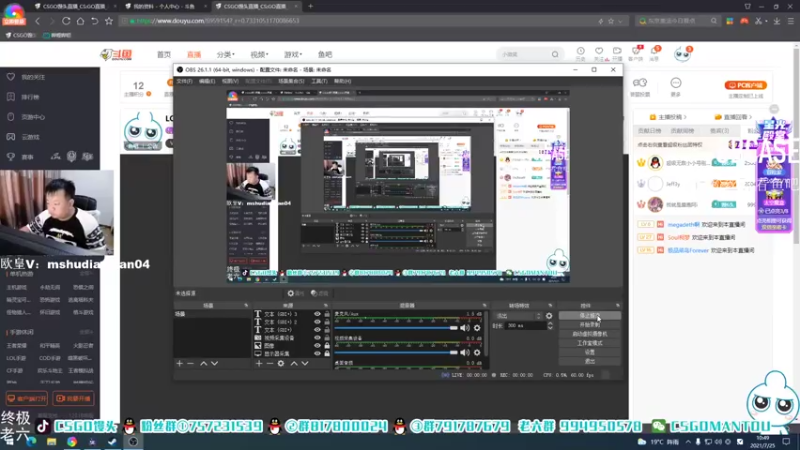Hide the display capture source
This screenshot has height=450, width=800.
pyautogui.click(x=317, y=353)
